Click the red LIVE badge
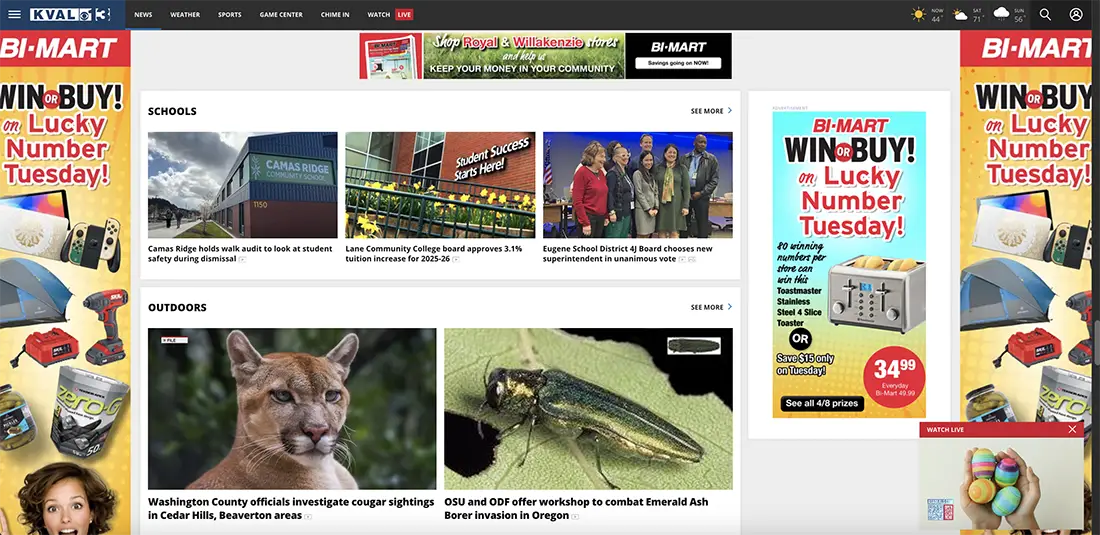Viewport: 1100px width, 535px height. tap(404, 14)
